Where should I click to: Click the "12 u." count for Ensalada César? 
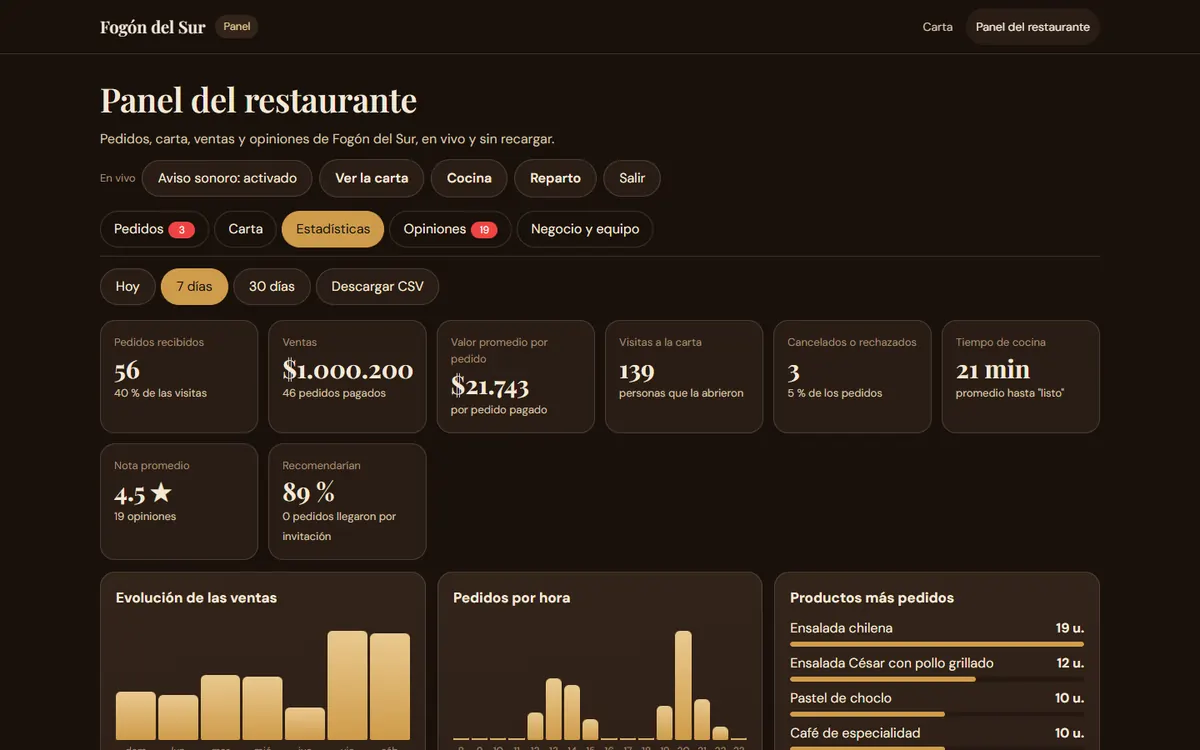coord(1070,663)
